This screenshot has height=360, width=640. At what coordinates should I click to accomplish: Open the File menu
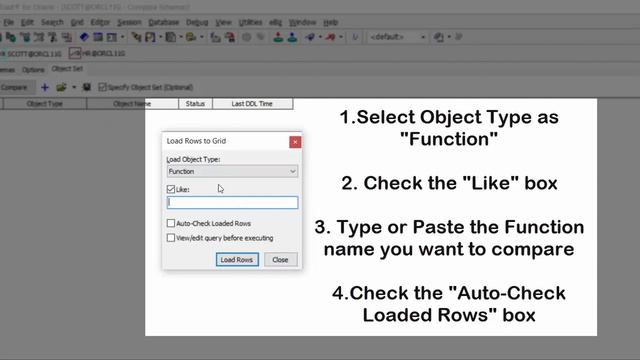tap(9, 22)
